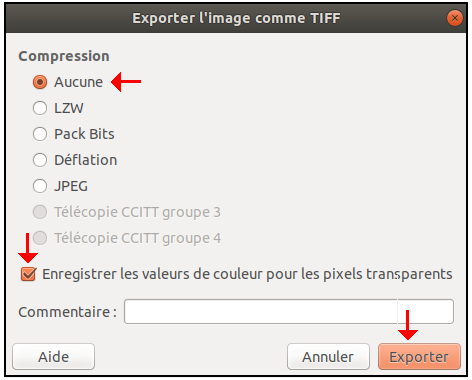Cancel with the Annuler button

pos(328,357)
